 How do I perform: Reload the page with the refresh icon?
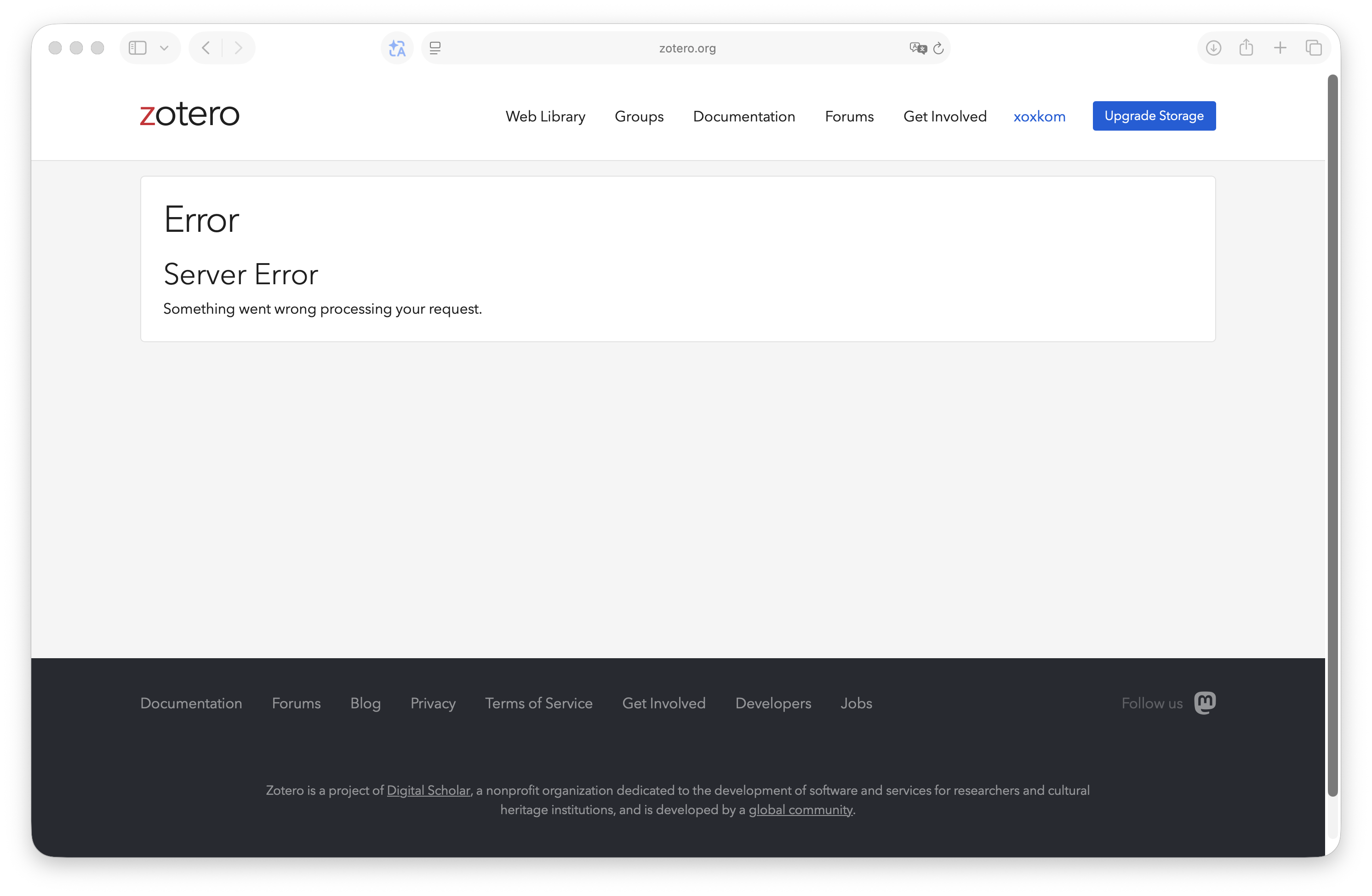click(x=938, y=48)
